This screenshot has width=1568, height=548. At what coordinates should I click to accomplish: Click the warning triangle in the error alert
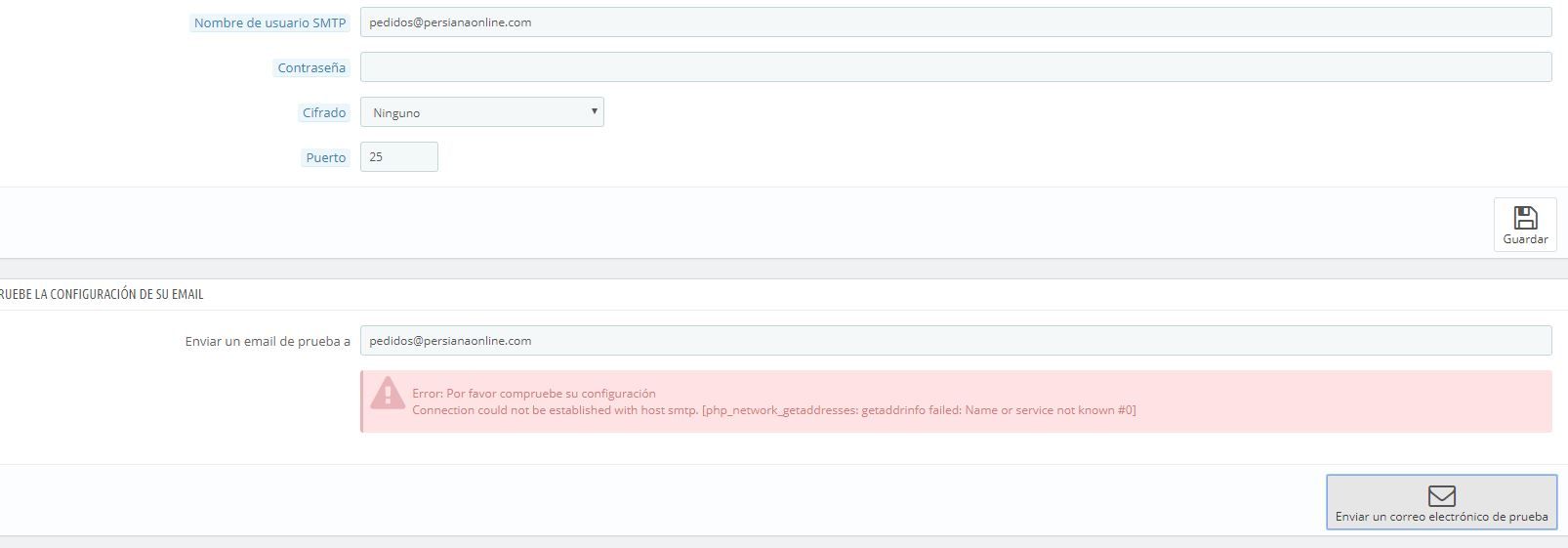(388, 393)
